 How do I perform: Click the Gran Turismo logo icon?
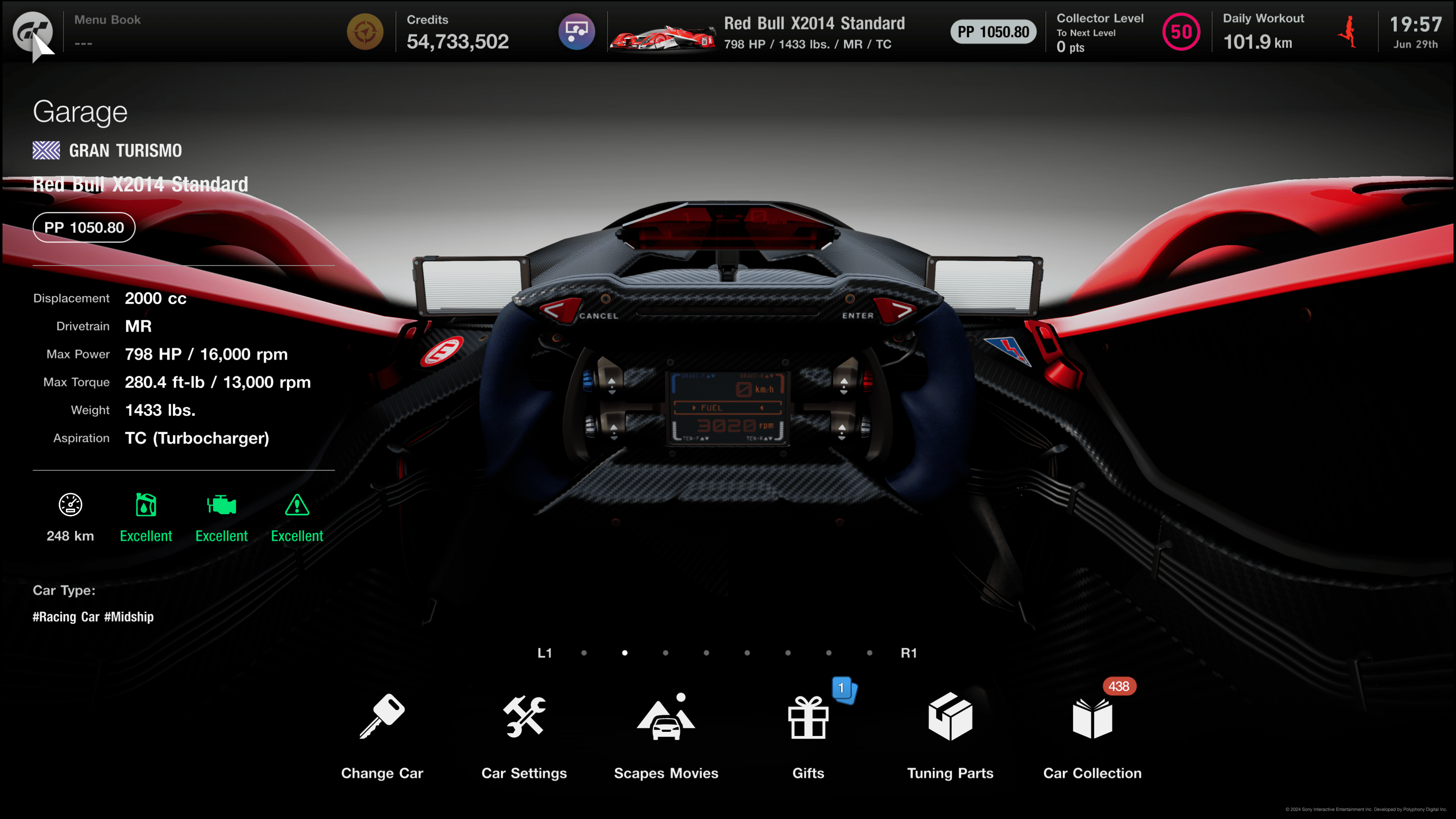(x=33, y=31)
